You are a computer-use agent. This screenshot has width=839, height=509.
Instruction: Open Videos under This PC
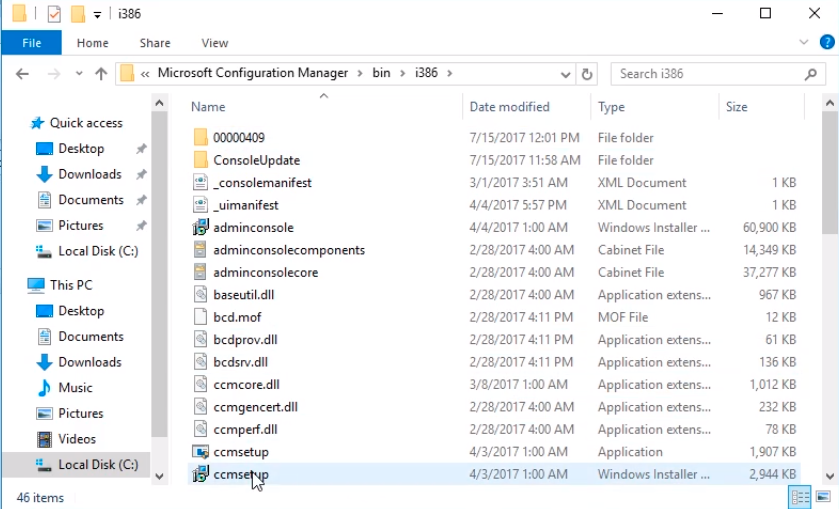click(x=77, y=439)
